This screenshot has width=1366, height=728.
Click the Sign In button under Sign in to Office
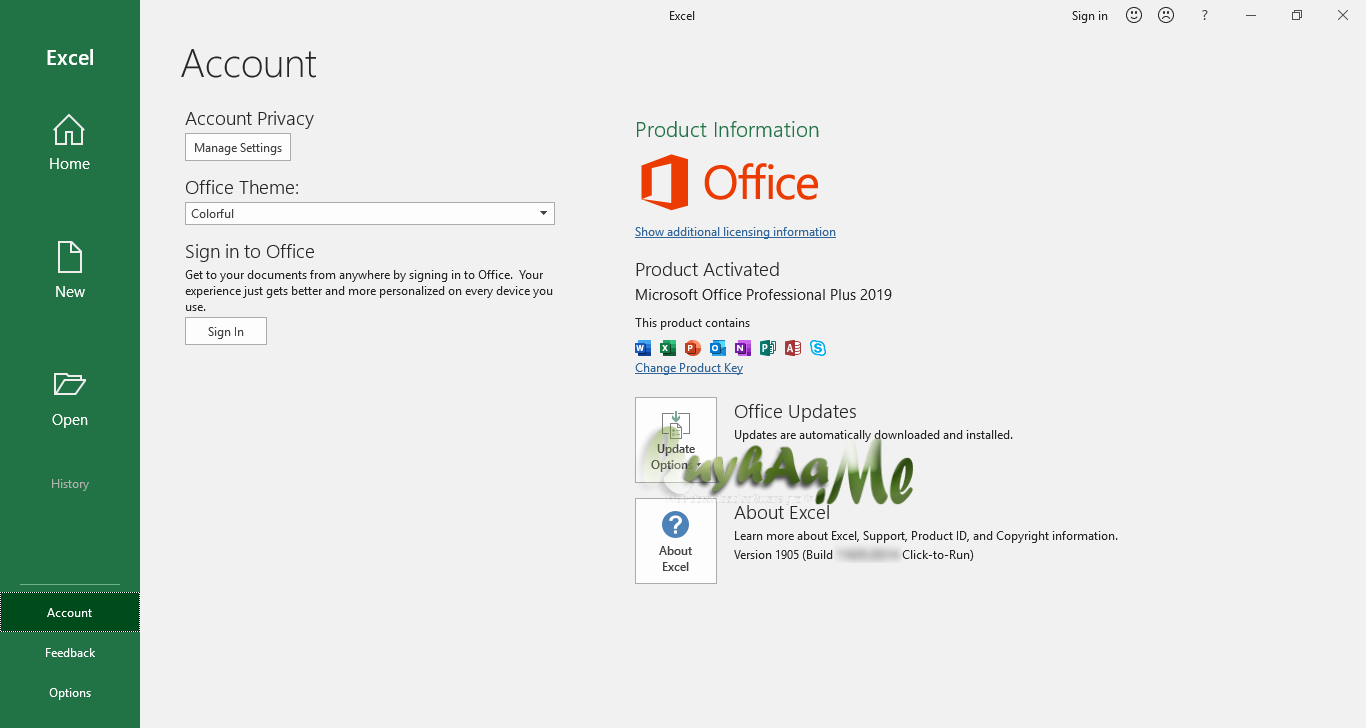tap(226, 331)
